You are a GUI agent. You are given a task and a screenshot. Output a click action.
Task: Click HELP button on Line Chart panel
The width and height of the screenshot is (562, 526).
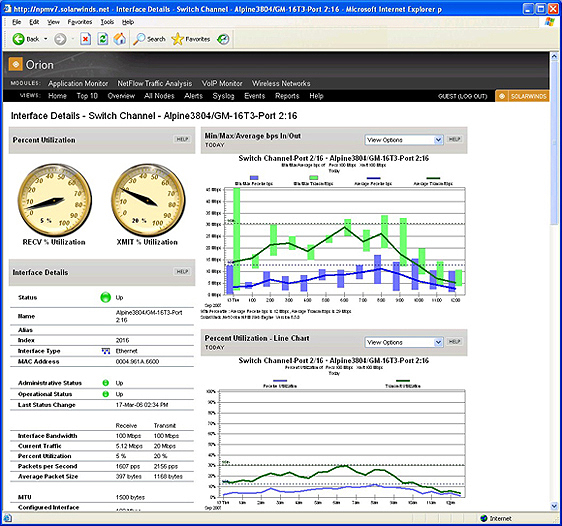(454, 341)
